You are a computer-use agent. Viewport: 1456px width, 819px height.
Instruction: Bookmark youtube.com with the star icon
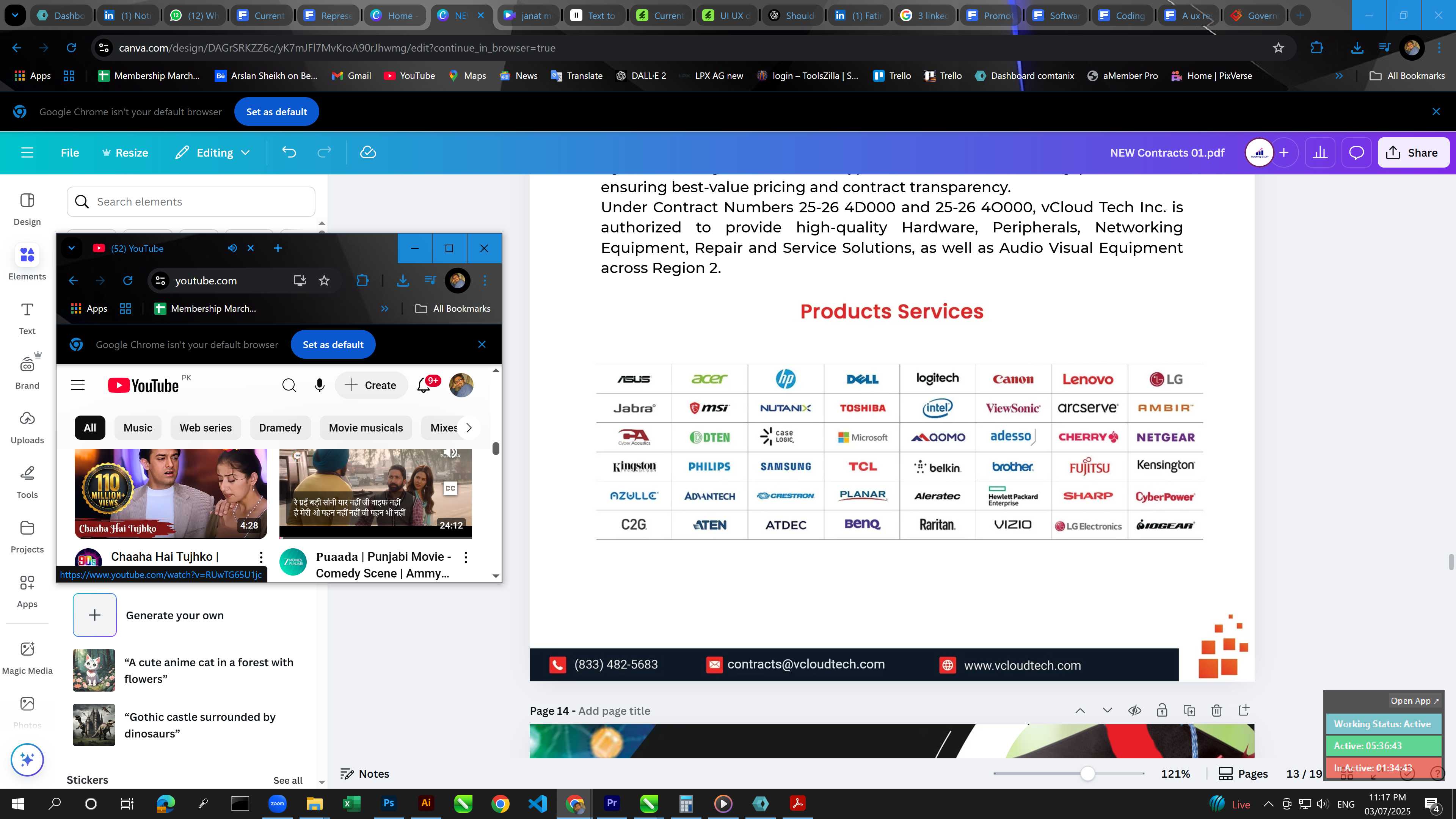click(324, 280)
